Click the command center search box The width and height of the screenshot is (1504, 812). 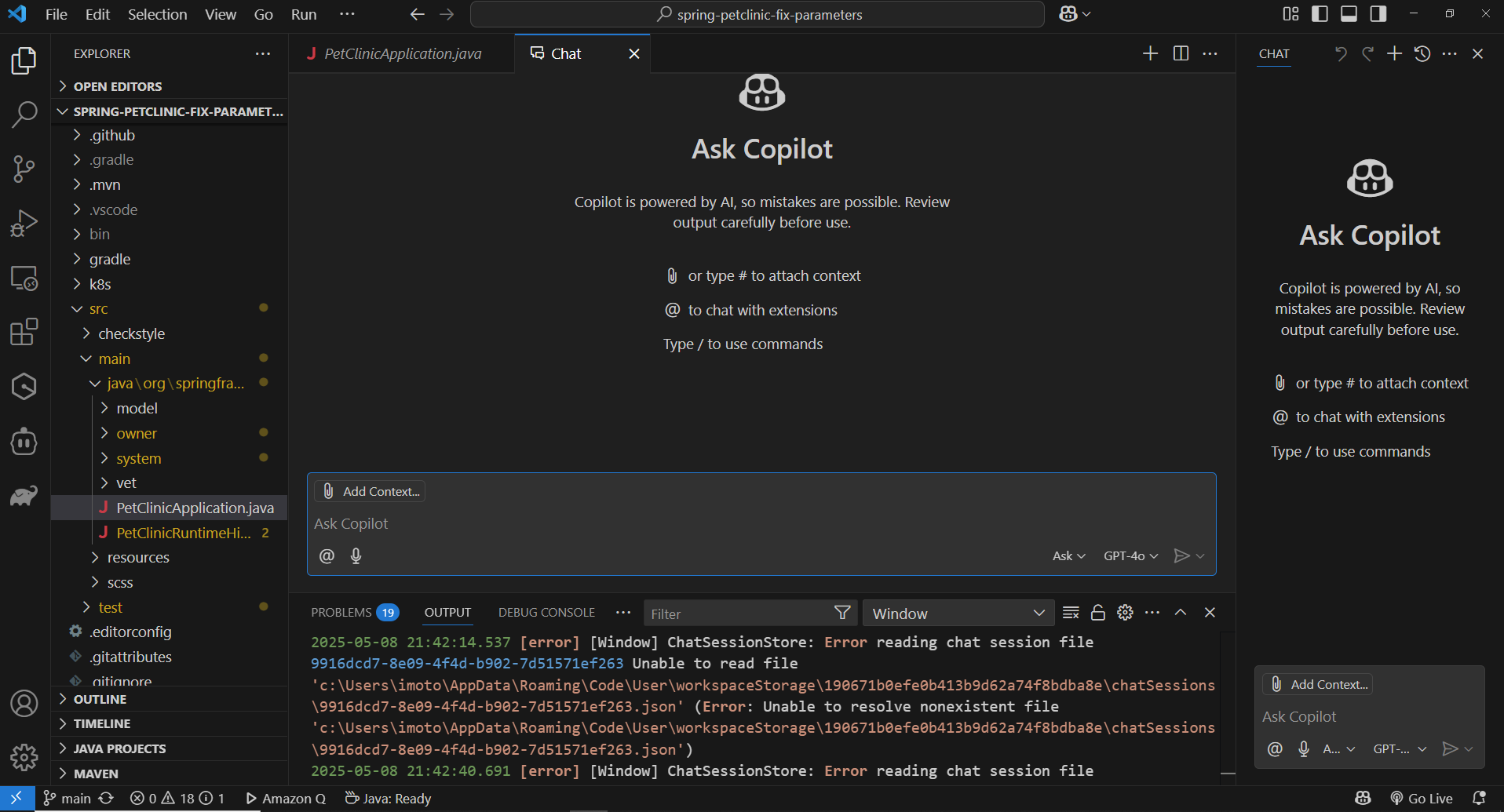757,14
